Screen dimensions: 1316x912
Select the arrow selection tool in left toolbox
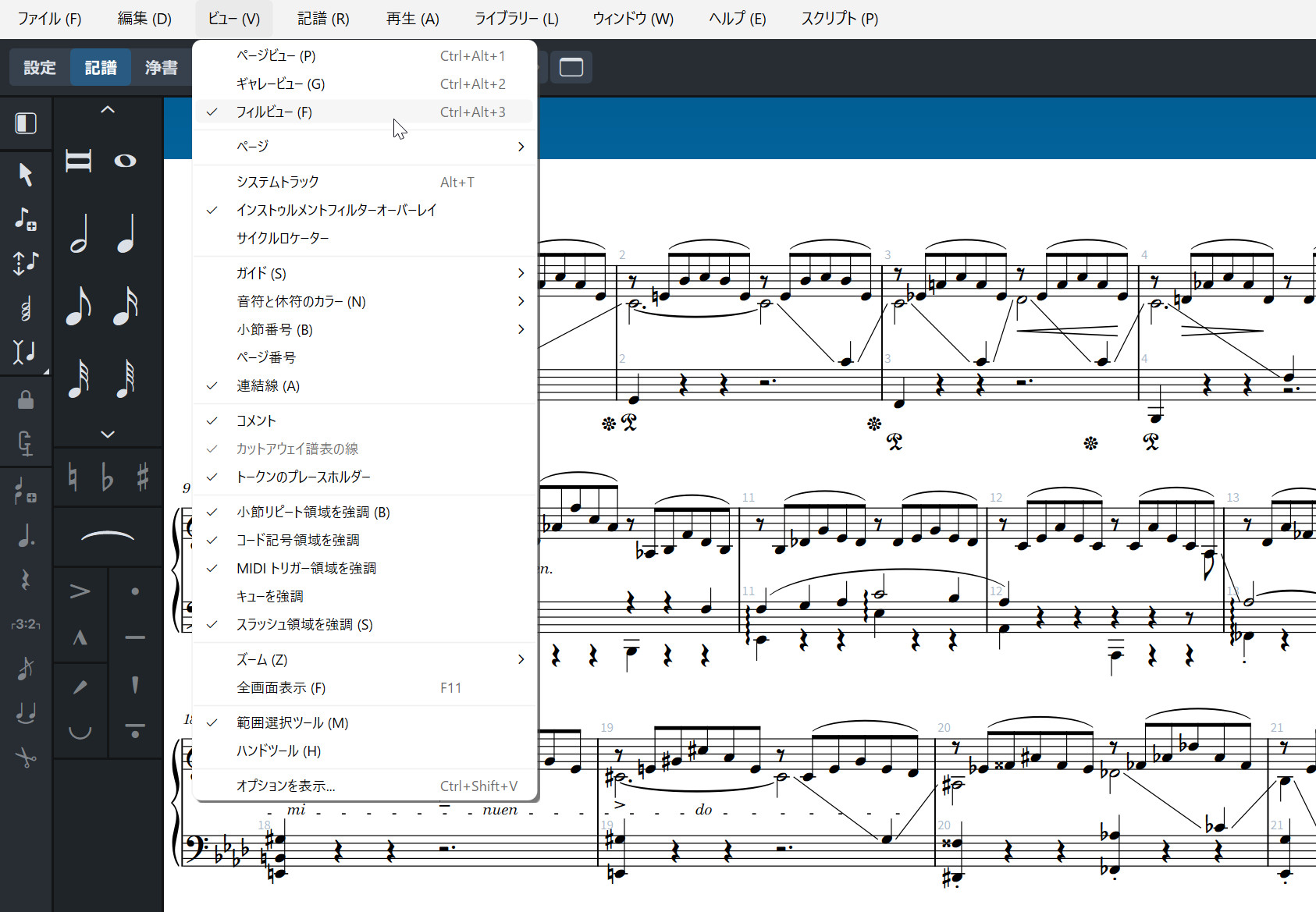click(26, 174)
